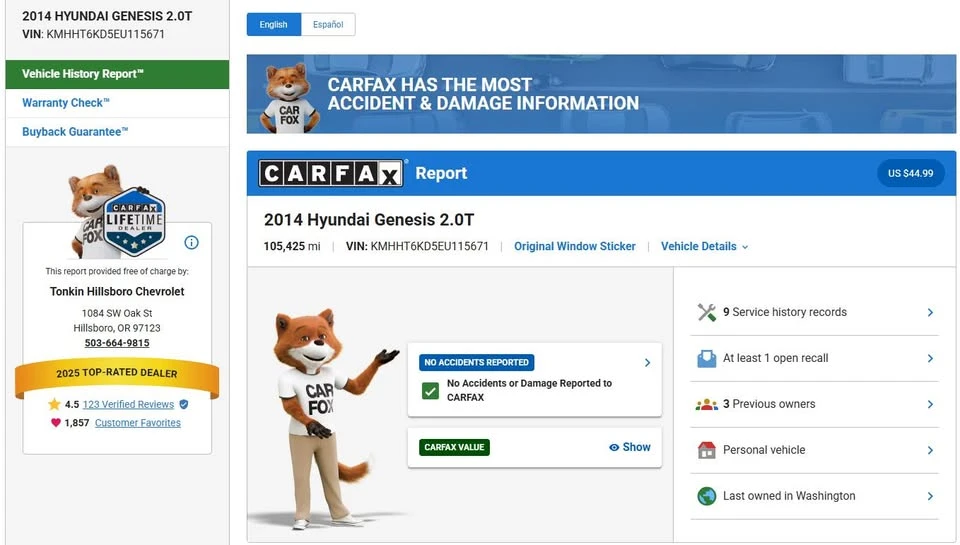Click 'This report provided free of charge' text
Viewport: 960px width, 545px height.
(x=117, y=271)
